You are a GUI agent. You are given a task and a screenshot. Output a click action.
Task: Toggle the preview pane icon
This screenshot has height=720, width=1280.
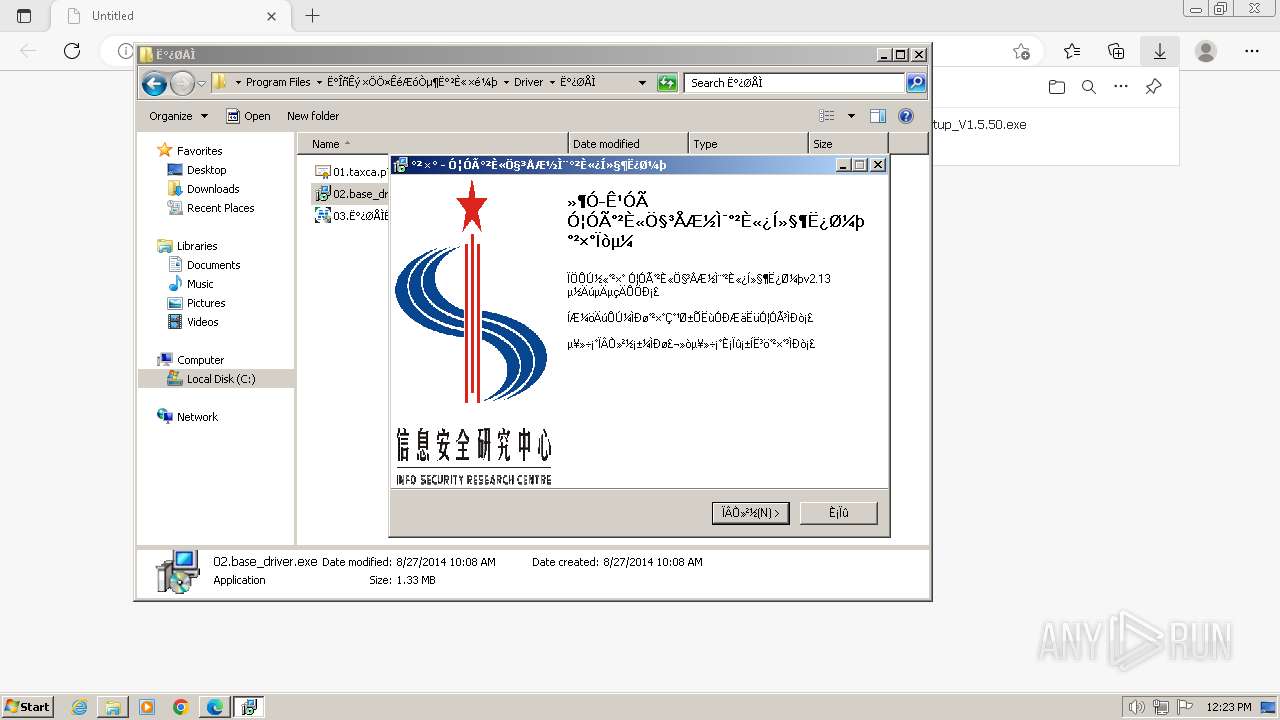pyautogui.click(x=877, y=116)
